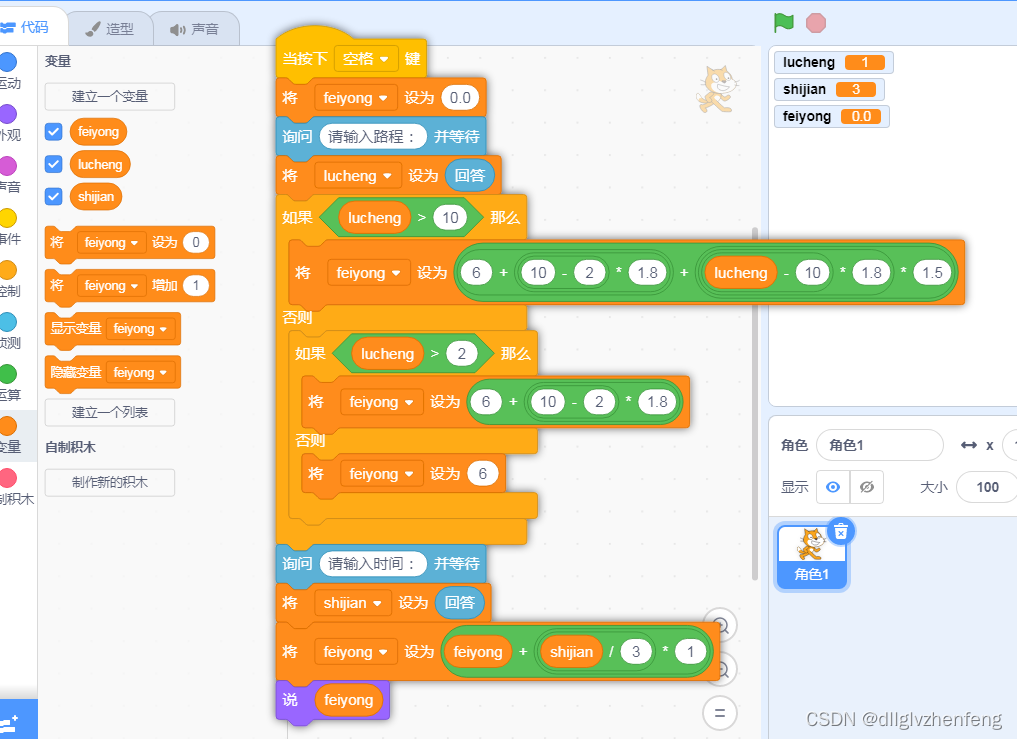Click the first 回答 reporter in lucheng block
The width and height of the screenshot is (1017, 739).
click(470, 176)
